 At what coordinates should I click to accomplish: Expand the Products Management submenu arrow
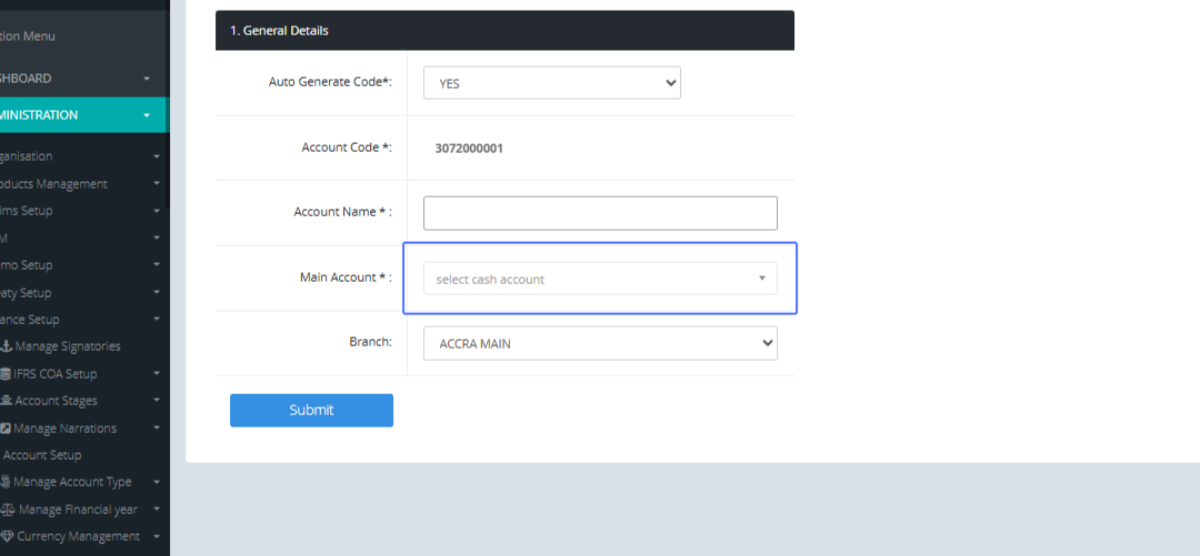tap(156, 184)
